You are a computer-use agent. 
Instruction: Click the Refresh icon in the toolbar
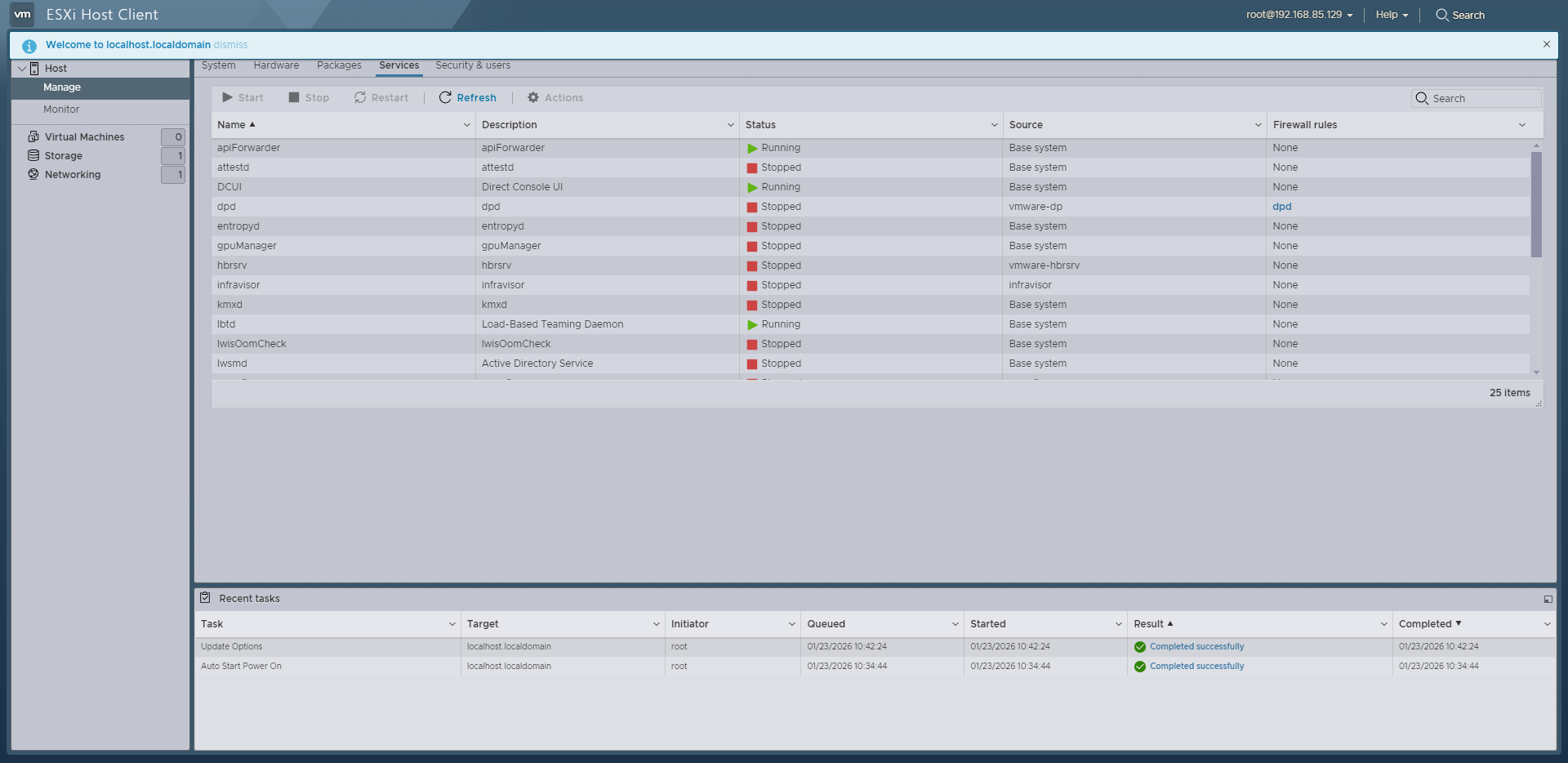coord(445,97)
